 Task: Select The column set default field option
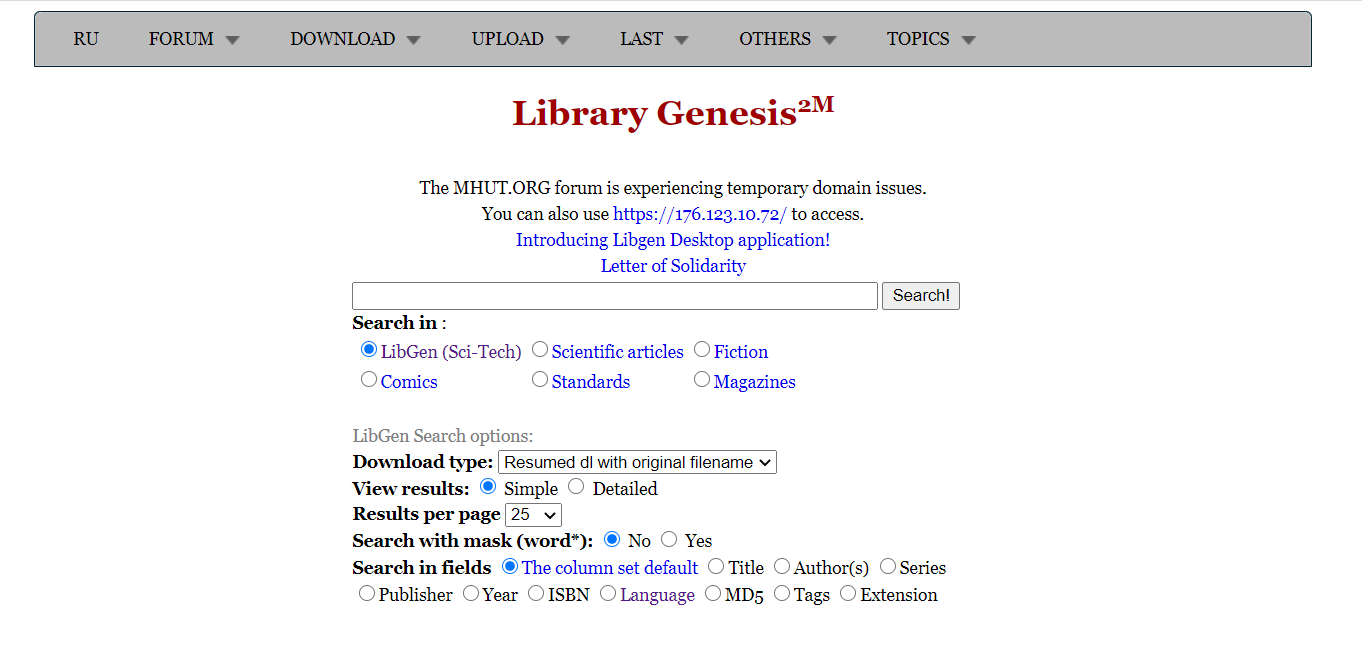click(510, 566)
